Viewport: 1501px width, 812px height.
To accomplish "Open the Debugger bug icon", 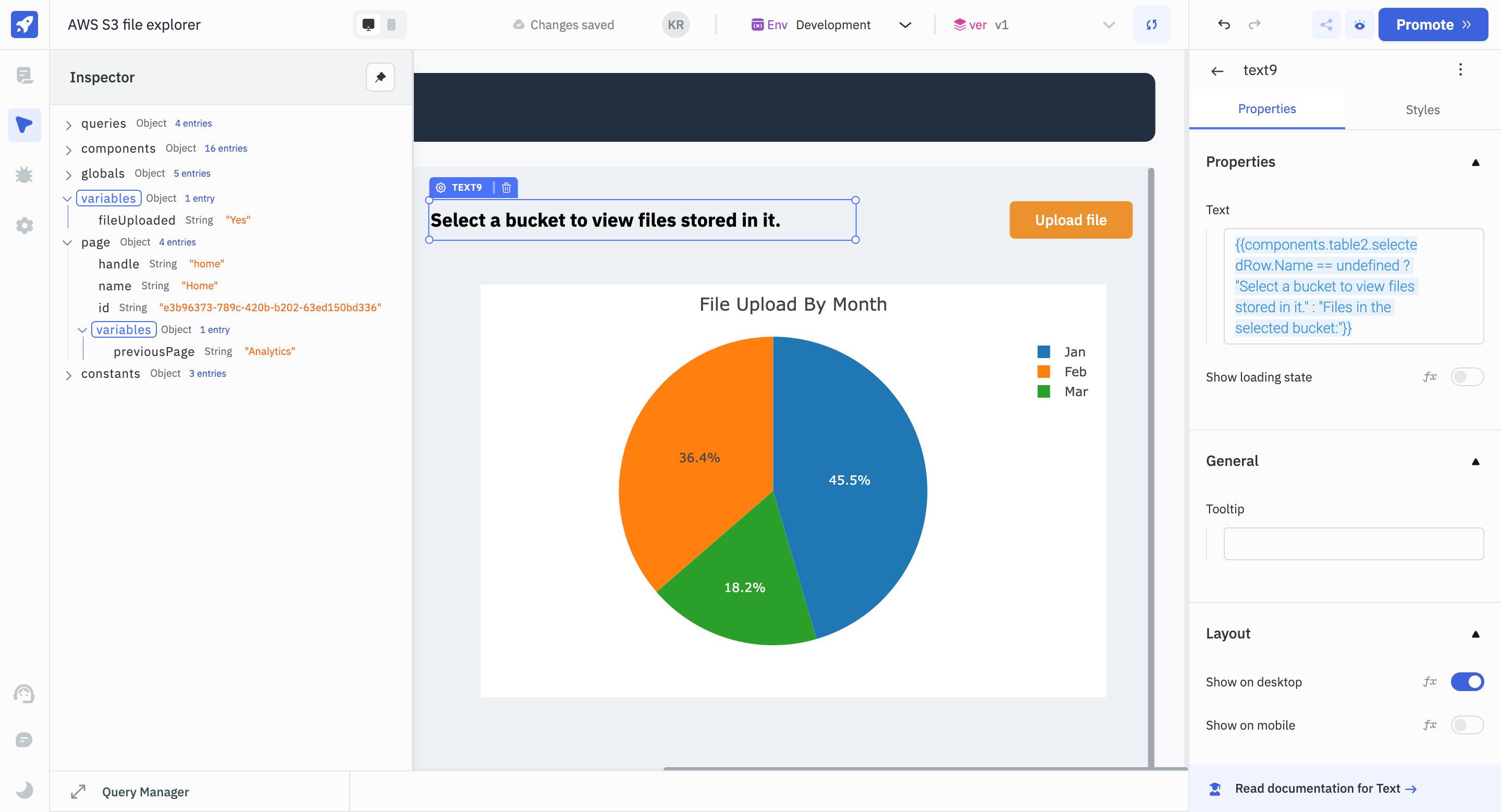I will [24, 175].
